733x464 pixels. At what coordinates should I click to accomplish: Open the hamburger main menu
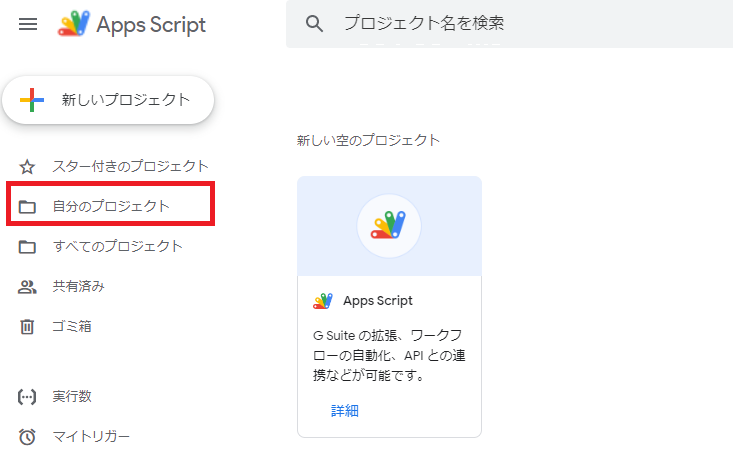(x=28, y=24)
